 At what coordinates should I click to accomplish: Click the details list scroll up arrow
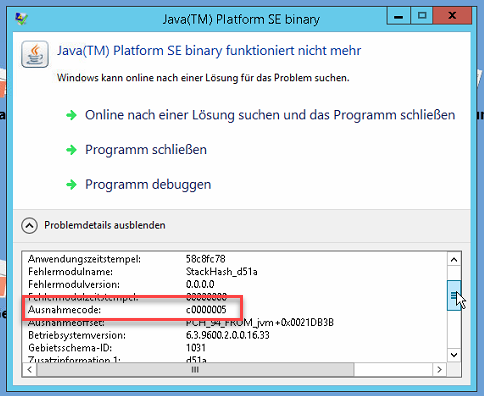454,259
